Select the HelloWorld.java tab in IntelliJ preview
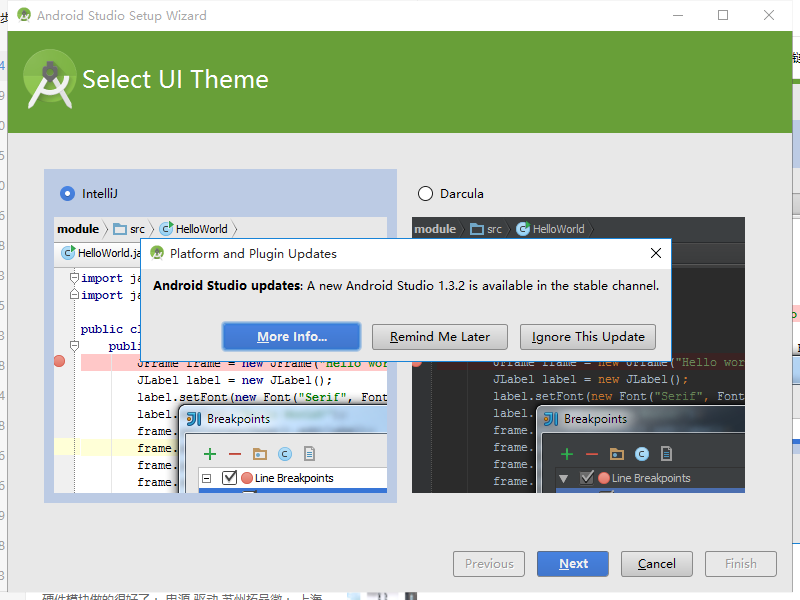This screenshot has height=600, width=800. (x=101, y=253)
